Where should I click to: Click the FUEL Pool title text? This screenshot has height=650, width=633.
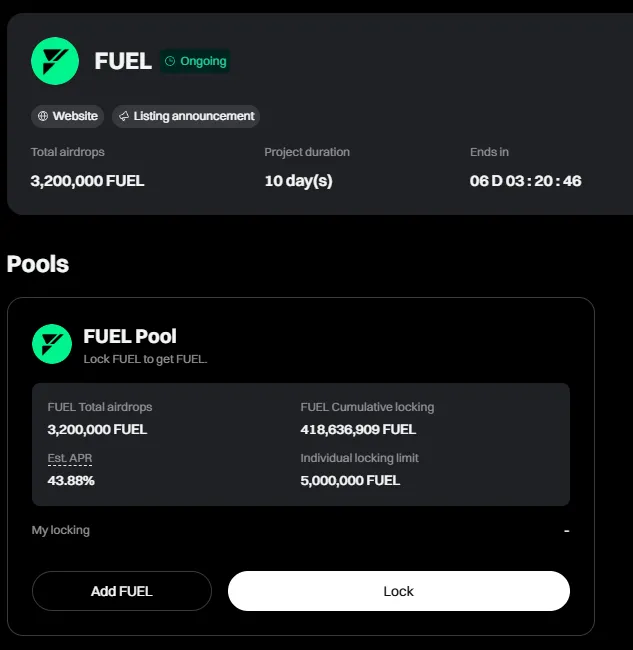click(x=130, y=337)
